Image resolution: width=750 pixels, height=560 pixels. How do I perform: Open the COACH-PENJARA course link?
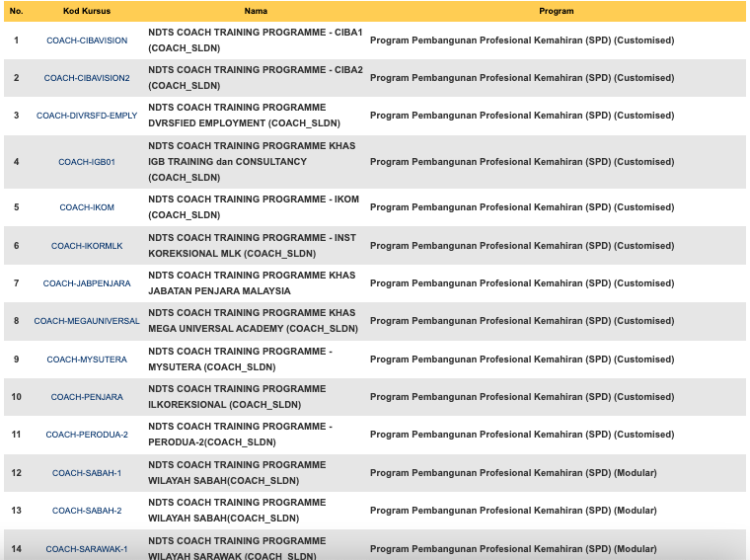(x=87, y=397)
